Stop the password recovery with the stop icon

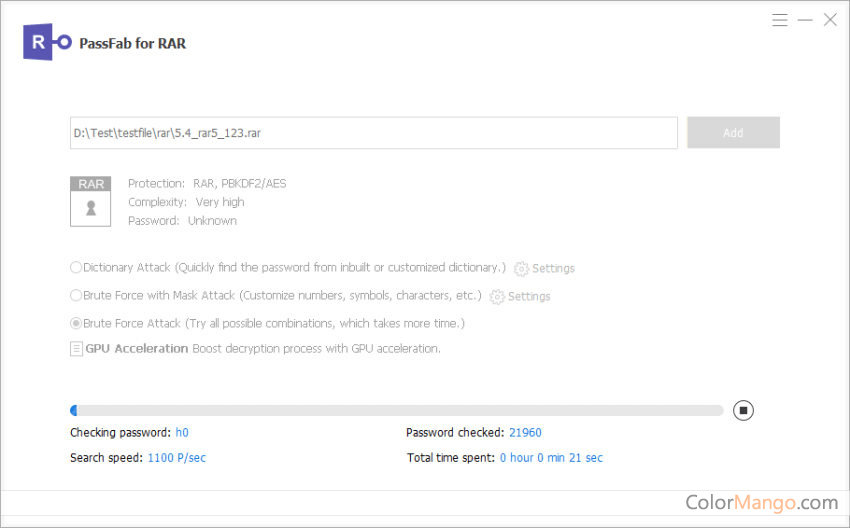(743, 410)
